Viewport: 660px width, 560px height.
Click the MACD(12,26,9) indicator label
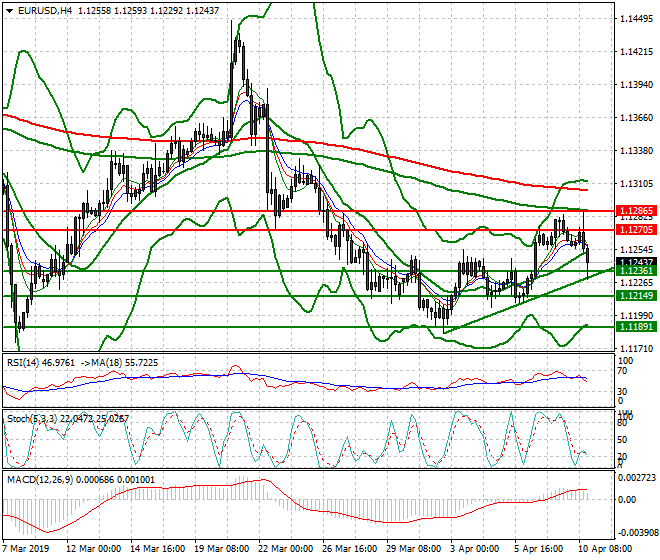[x=40, y=480]
